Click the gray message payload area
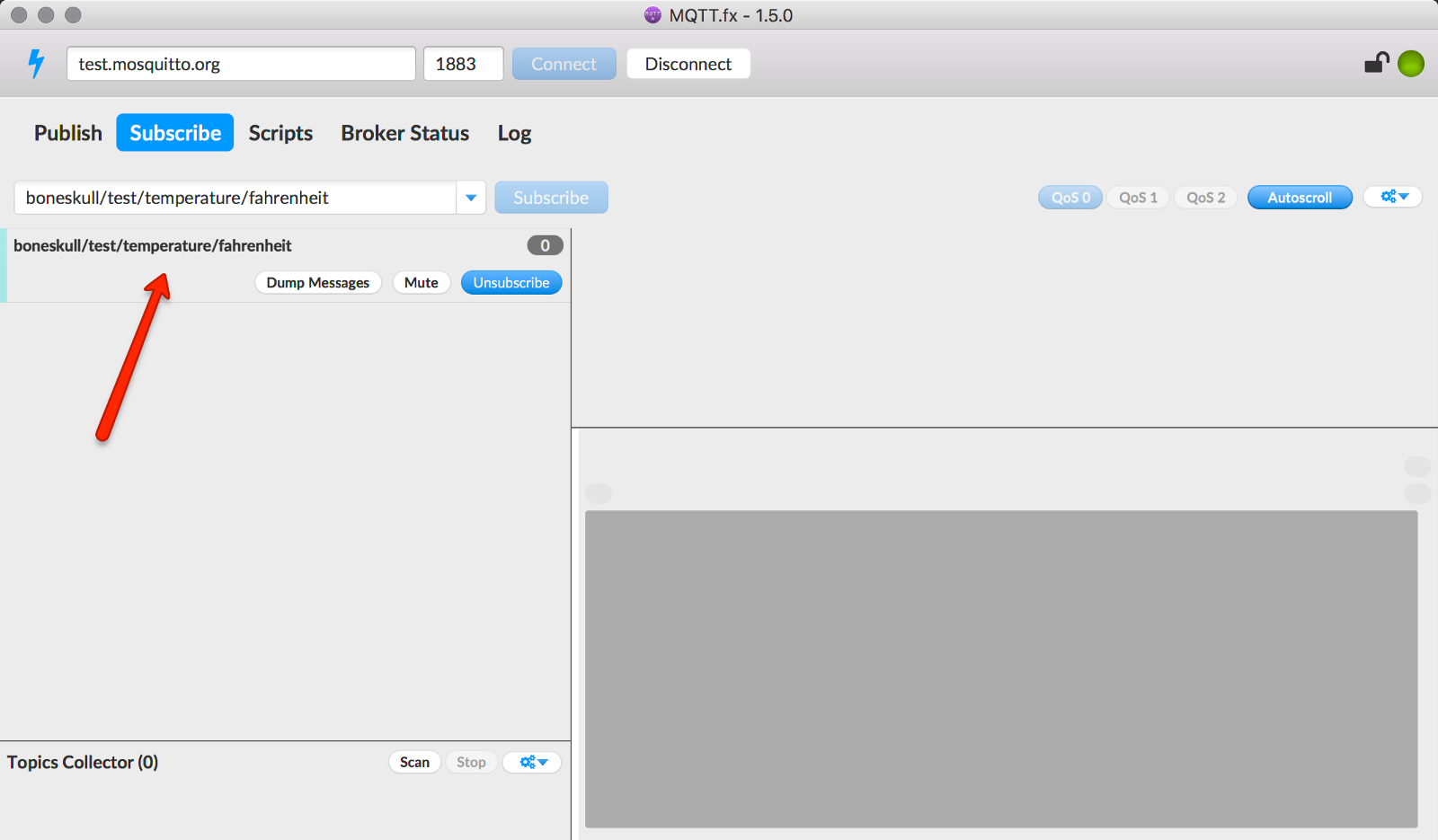Viewport: 1438px width, 840px height. pos(1001,669)
